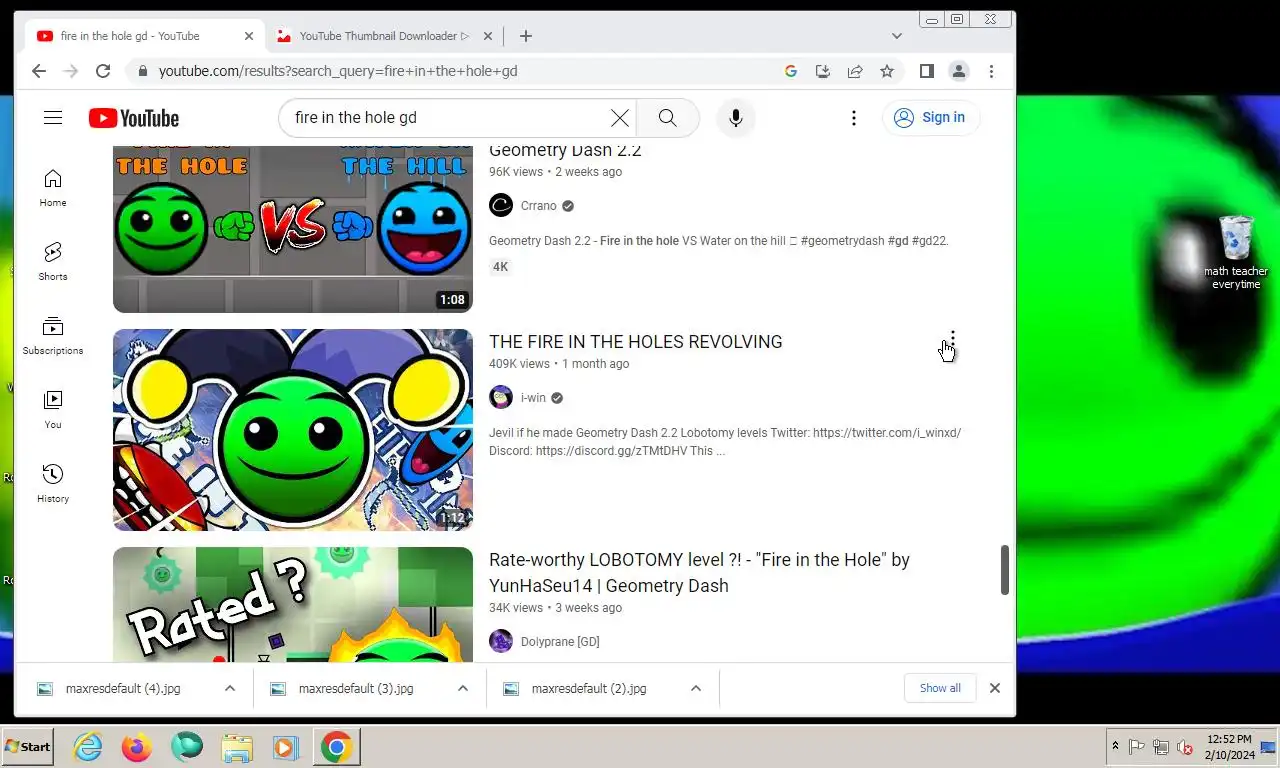Expand options for maxresdefault (4).jpg
The height and width of the screenshot is (768, 1280).
(x=230, y=688)
